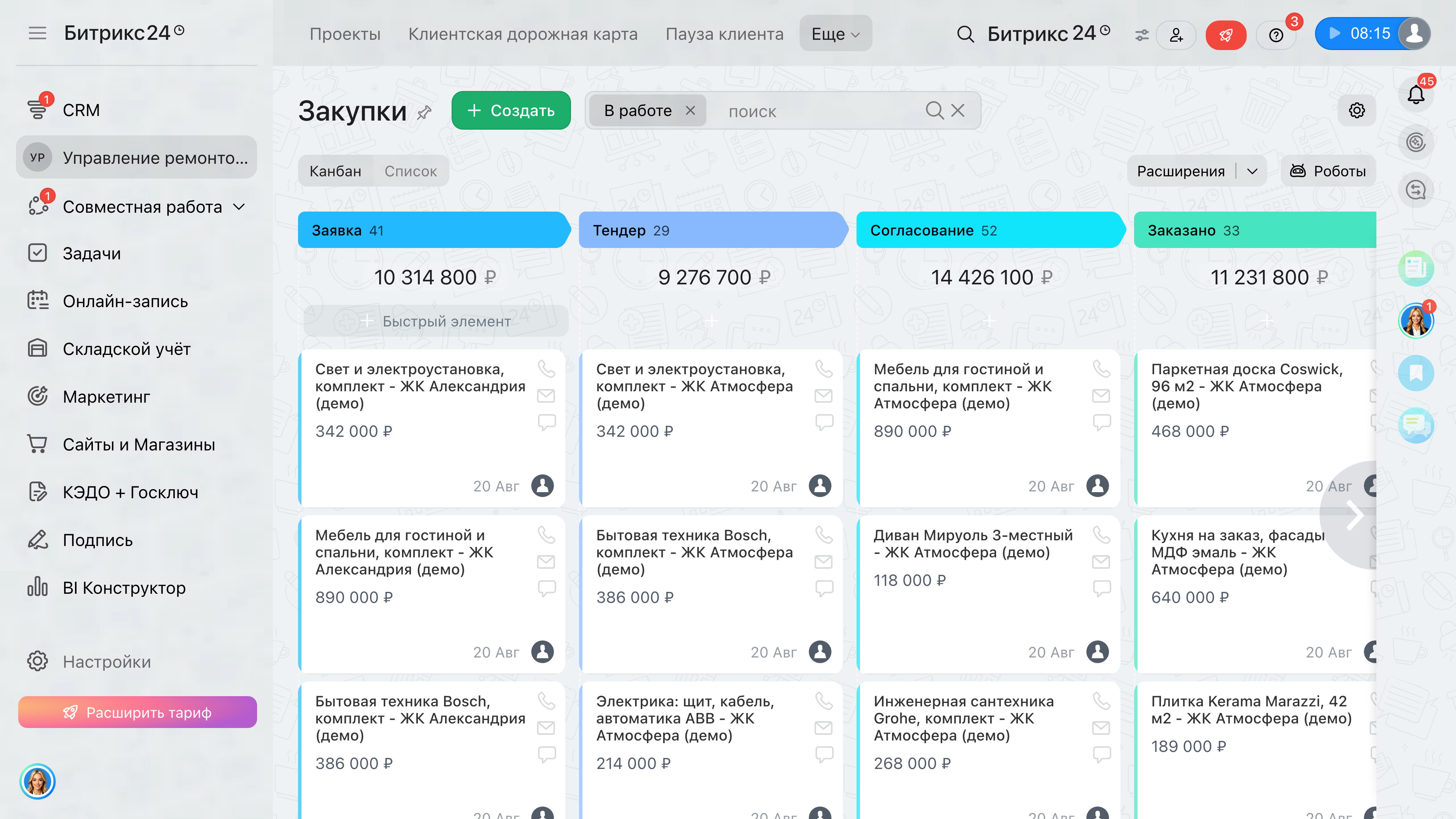Open the Проекты tab
This screenshot has height=819, width=1456.
click(x=345, y=34)
